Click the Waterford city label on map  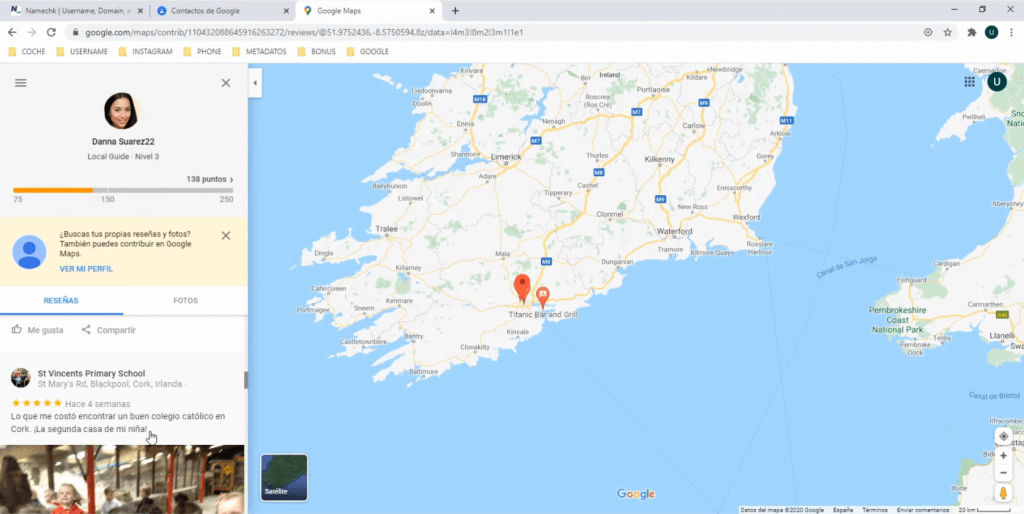tap(675, 232)
